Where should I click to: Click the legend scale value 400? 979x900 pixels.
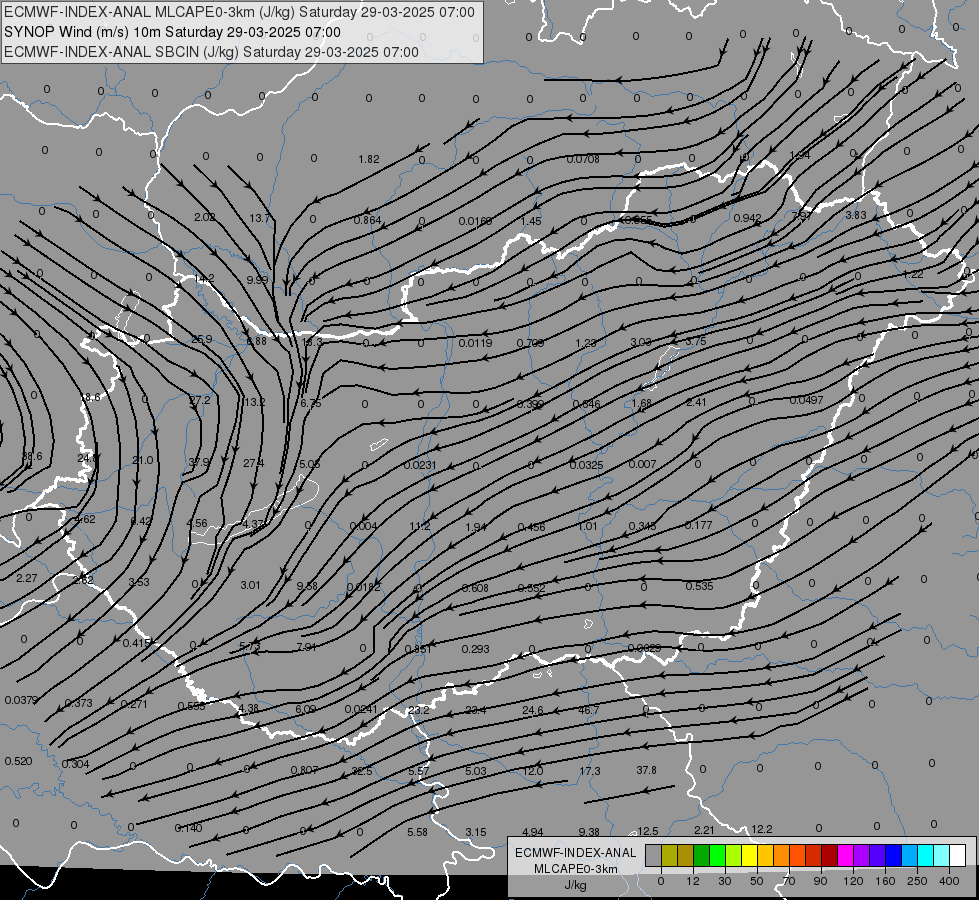(x=949, y=881)
